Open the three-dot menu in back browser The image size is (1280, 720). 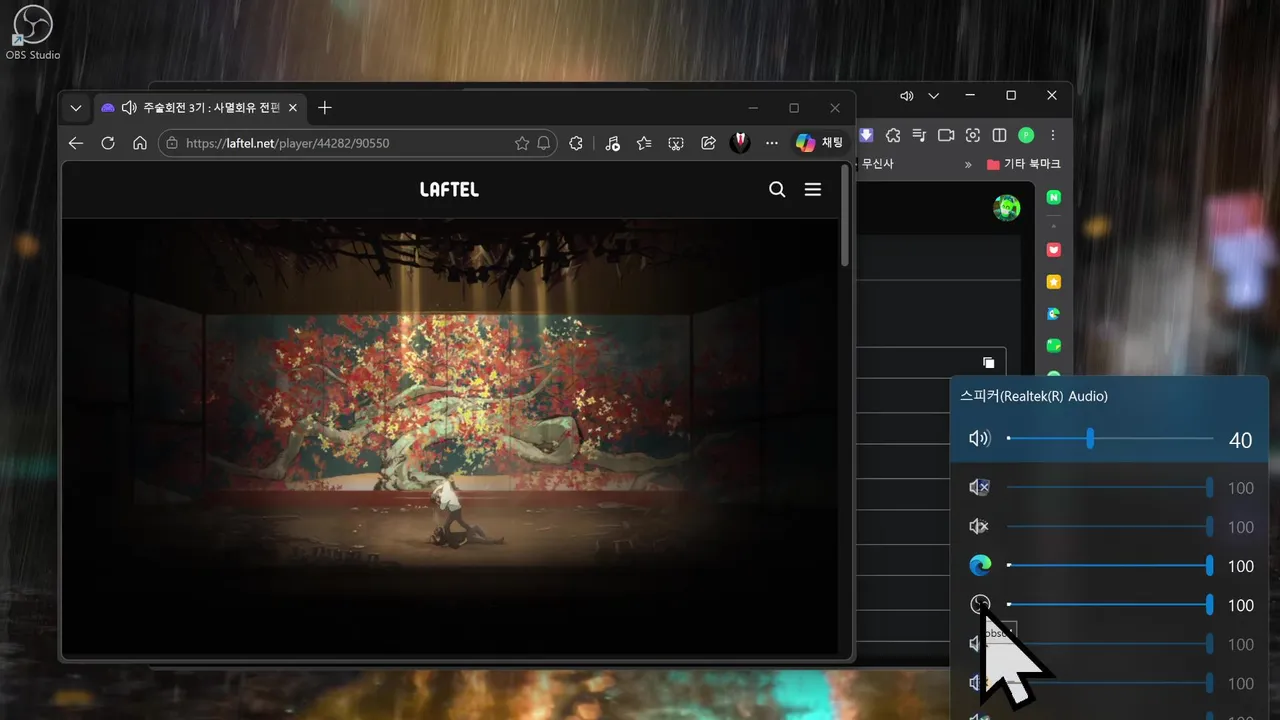(x=1052, y=135)
